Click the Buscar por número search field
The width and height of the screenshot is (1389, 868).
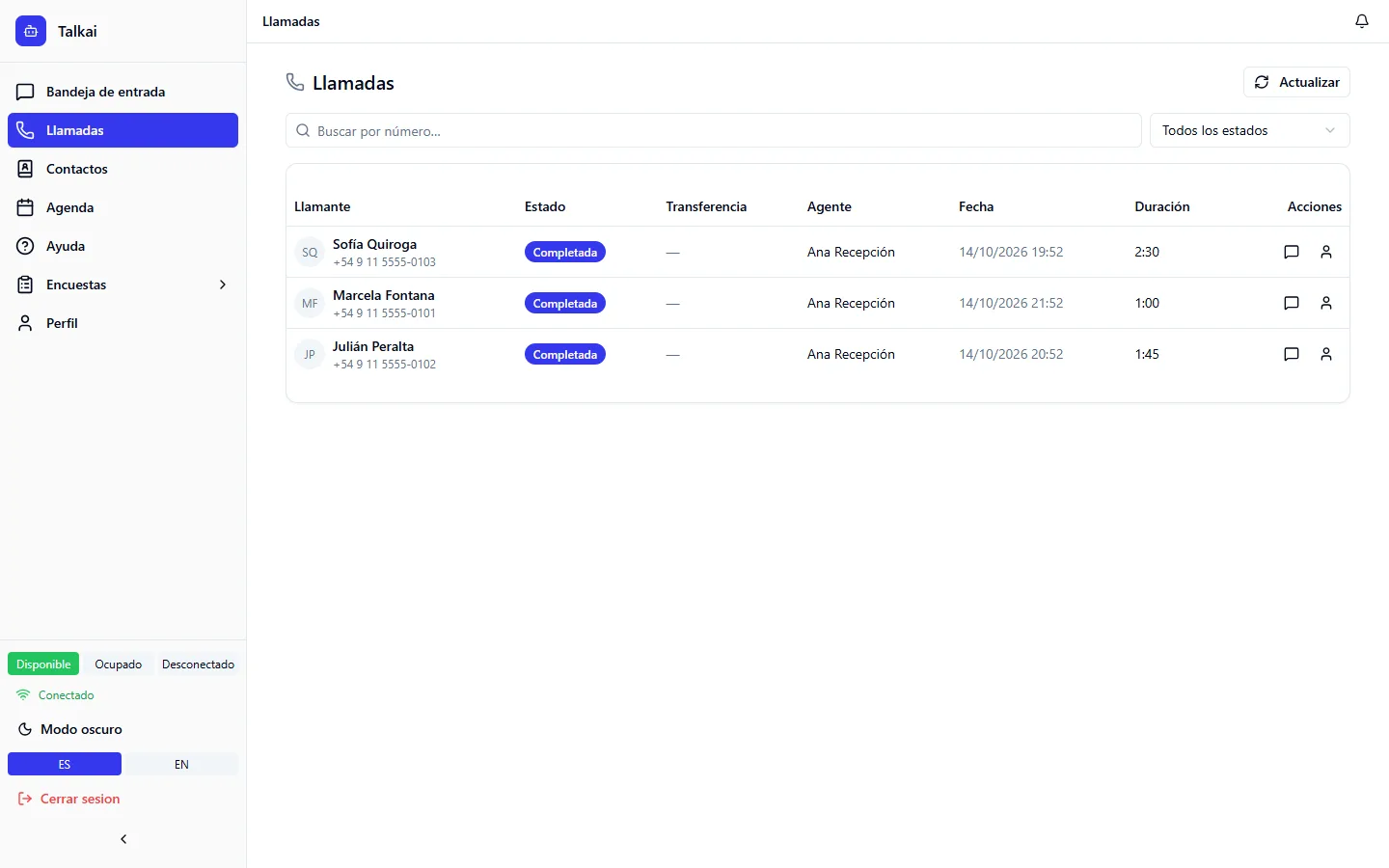coord(714,130)
